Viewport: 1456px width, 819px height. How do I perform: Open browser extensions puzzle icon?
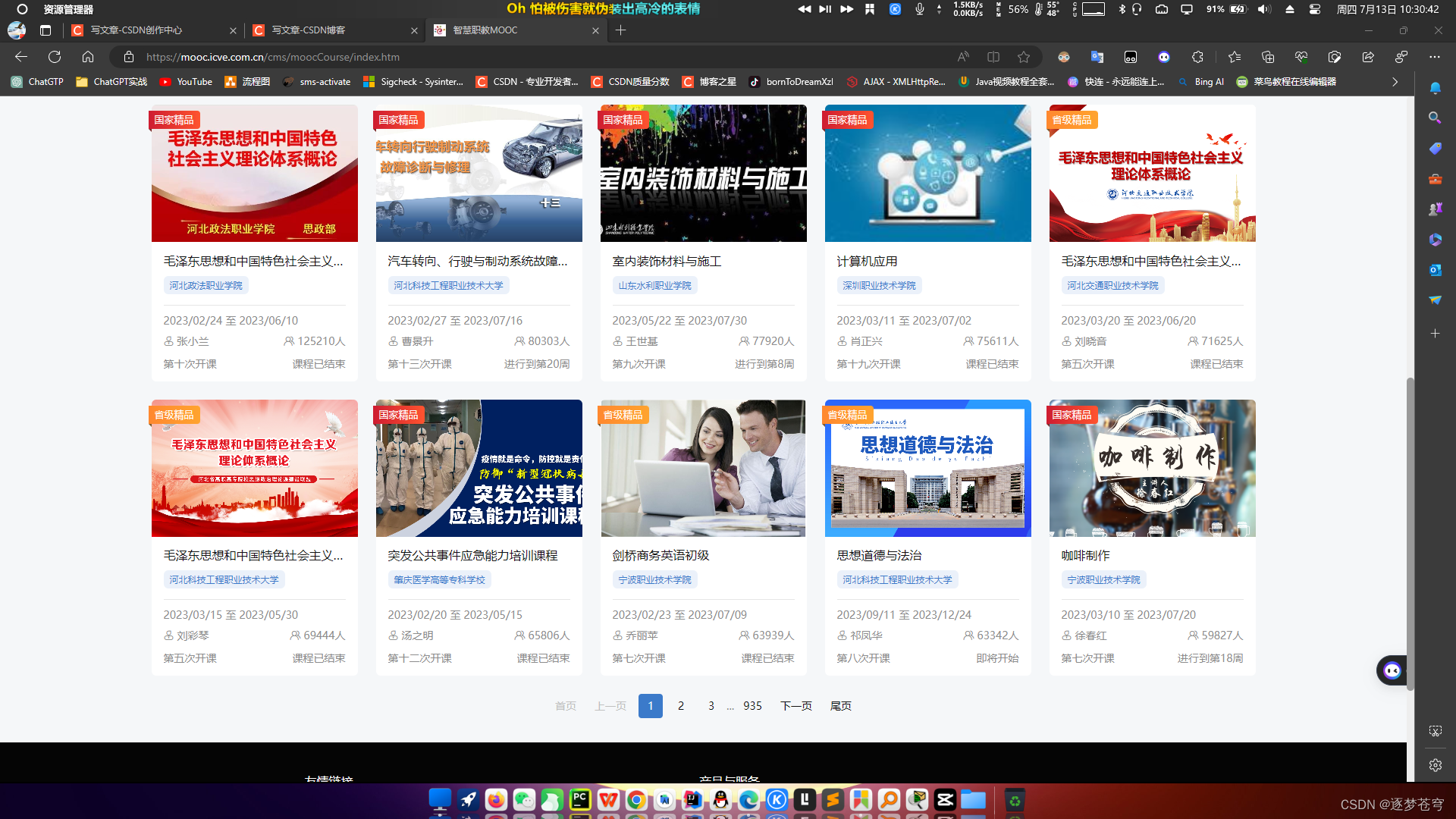tap(1197, 57)
